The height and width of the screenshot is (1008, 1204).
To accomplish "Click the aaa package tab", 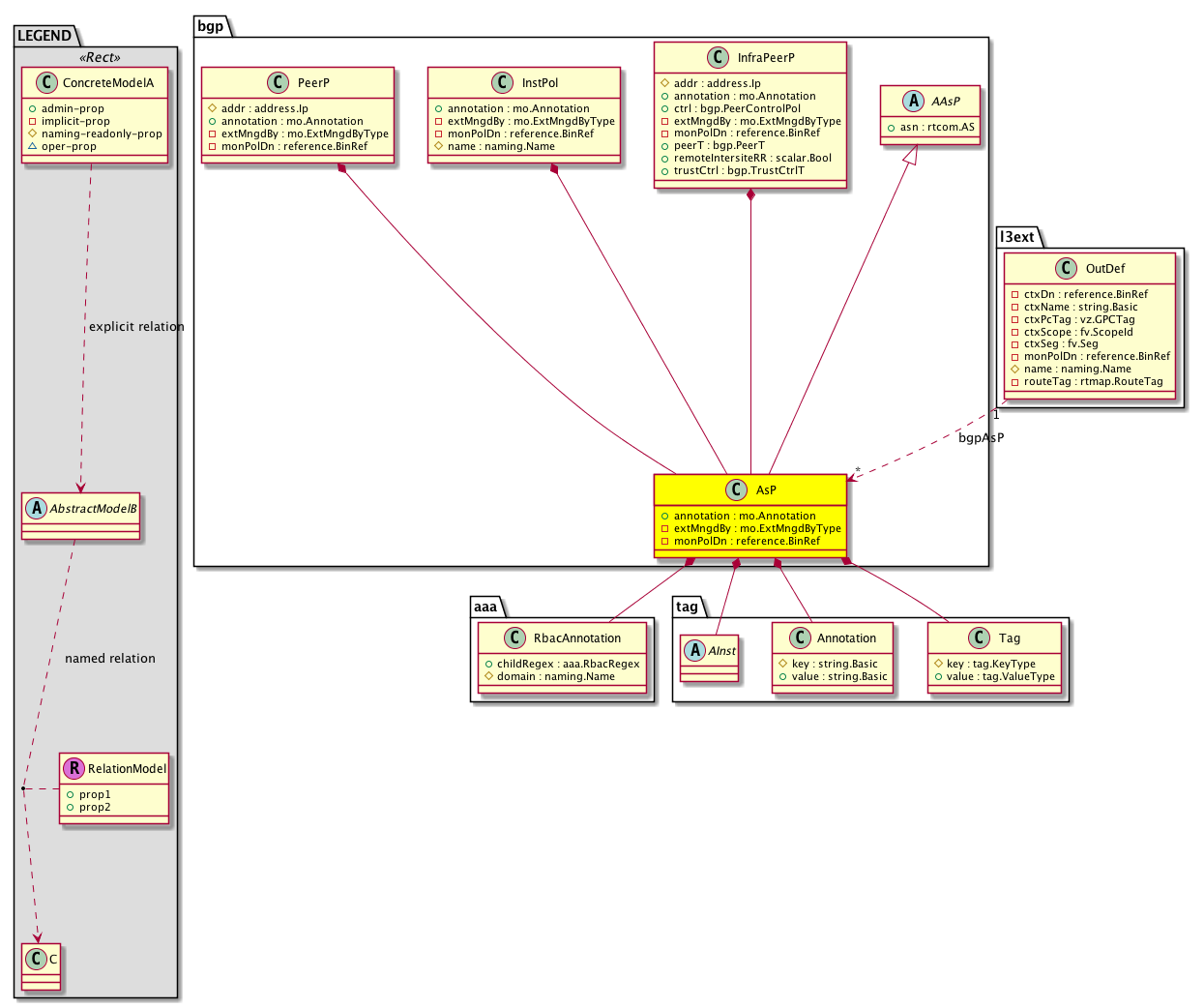I will [x=485, y=607].
